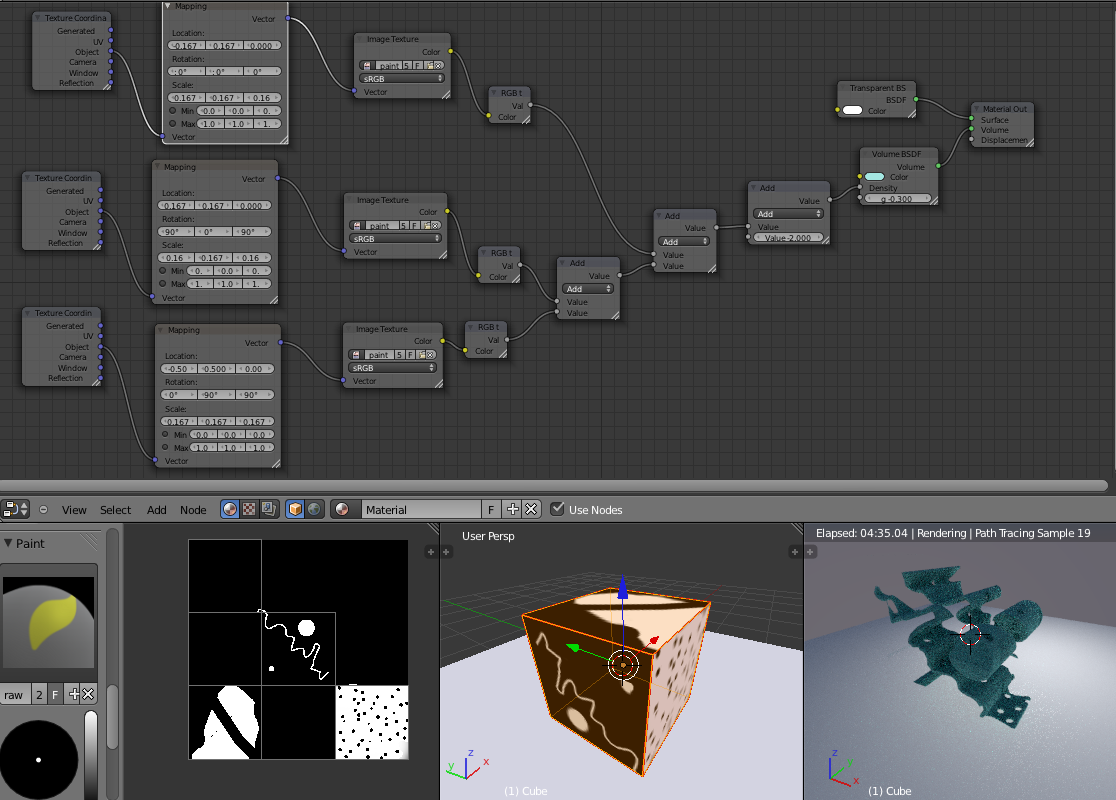Click the Material name input field
The image size is (1116, 800).
pos(420,509)
